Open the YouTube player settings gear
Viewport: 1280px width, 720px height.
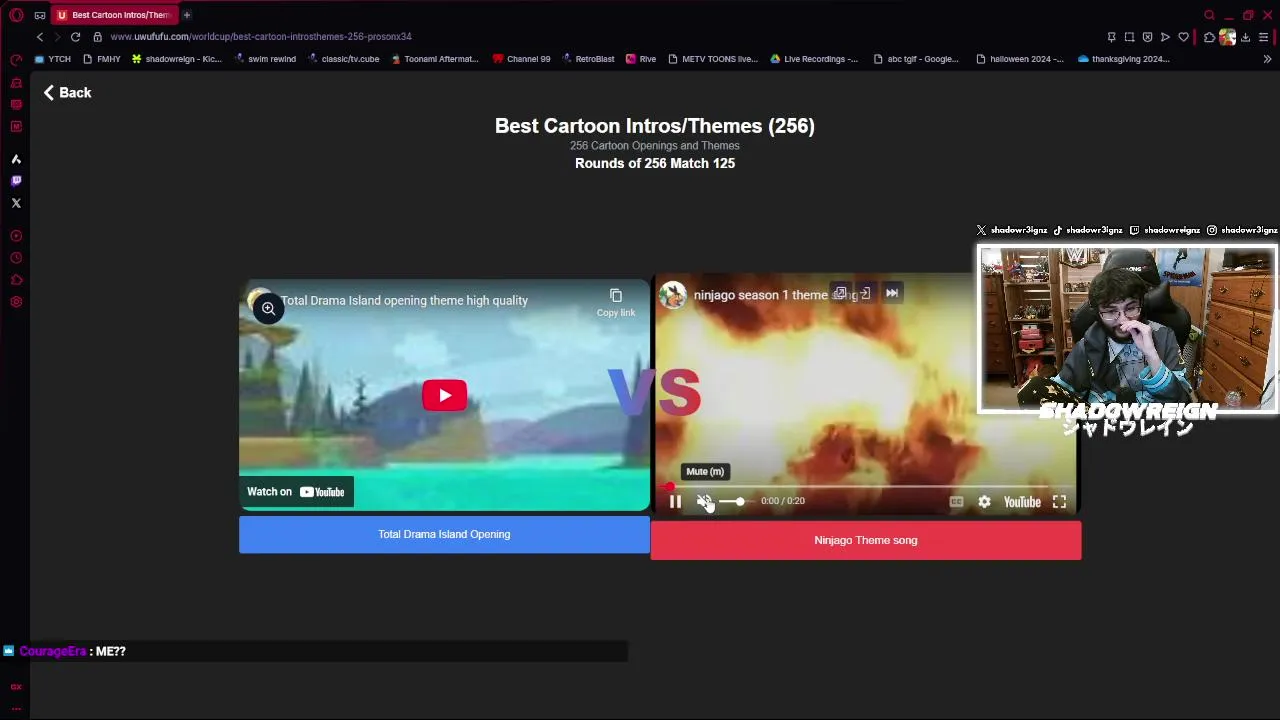pyautogui.click(x=984, y=502)
